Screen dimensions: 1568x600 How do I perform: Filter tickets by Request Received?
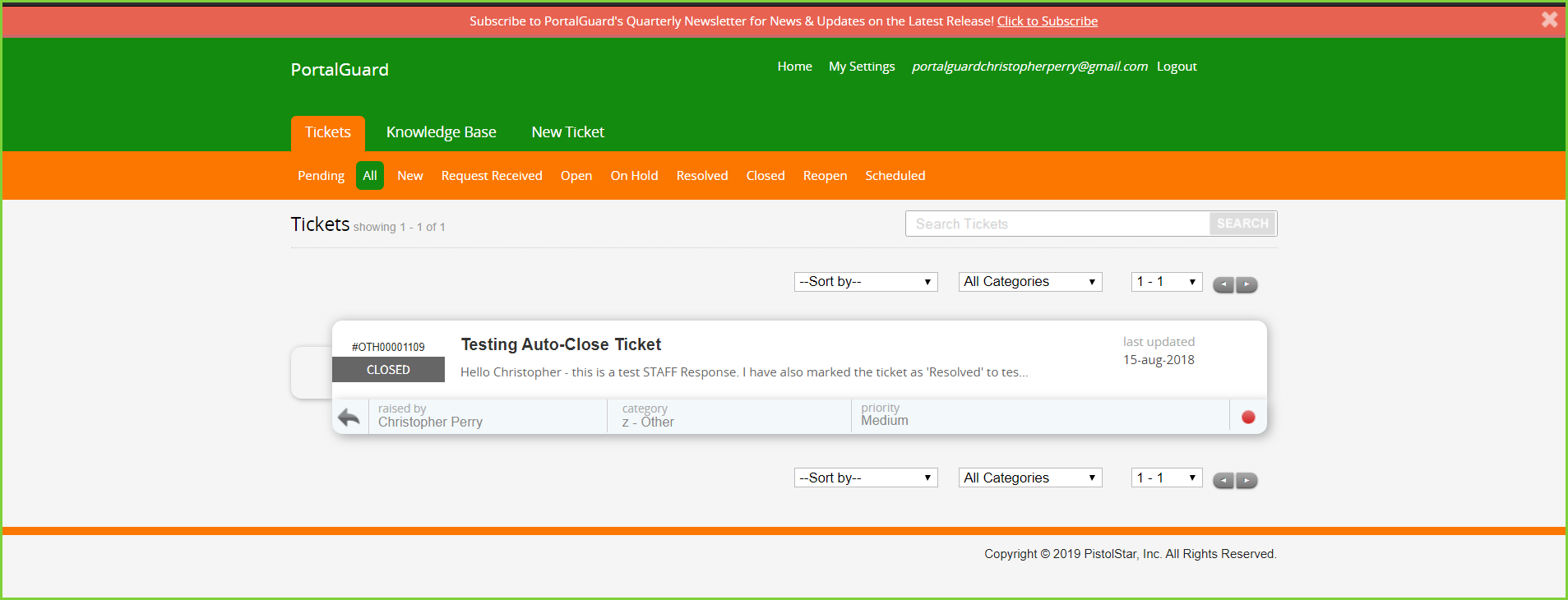click(x=492, y=176)
